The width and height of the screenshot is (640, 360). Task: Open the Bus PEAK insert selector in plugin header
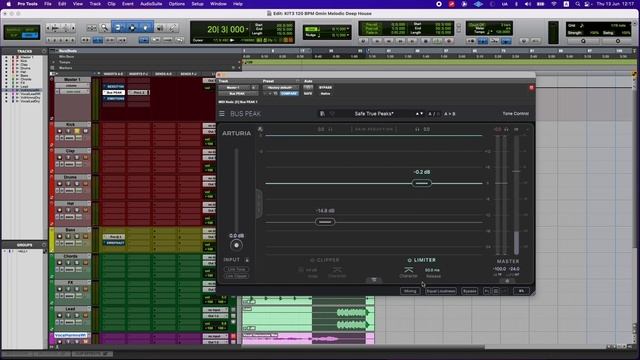[x=238, y=93]
